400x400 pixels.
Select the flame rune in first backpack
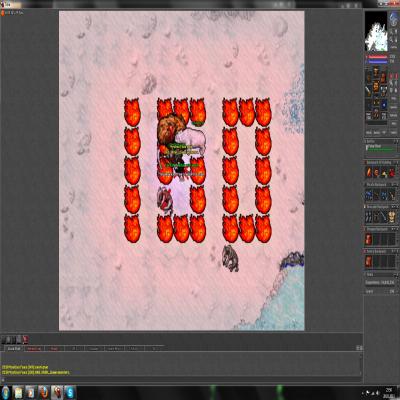click(x=368, y=172)
